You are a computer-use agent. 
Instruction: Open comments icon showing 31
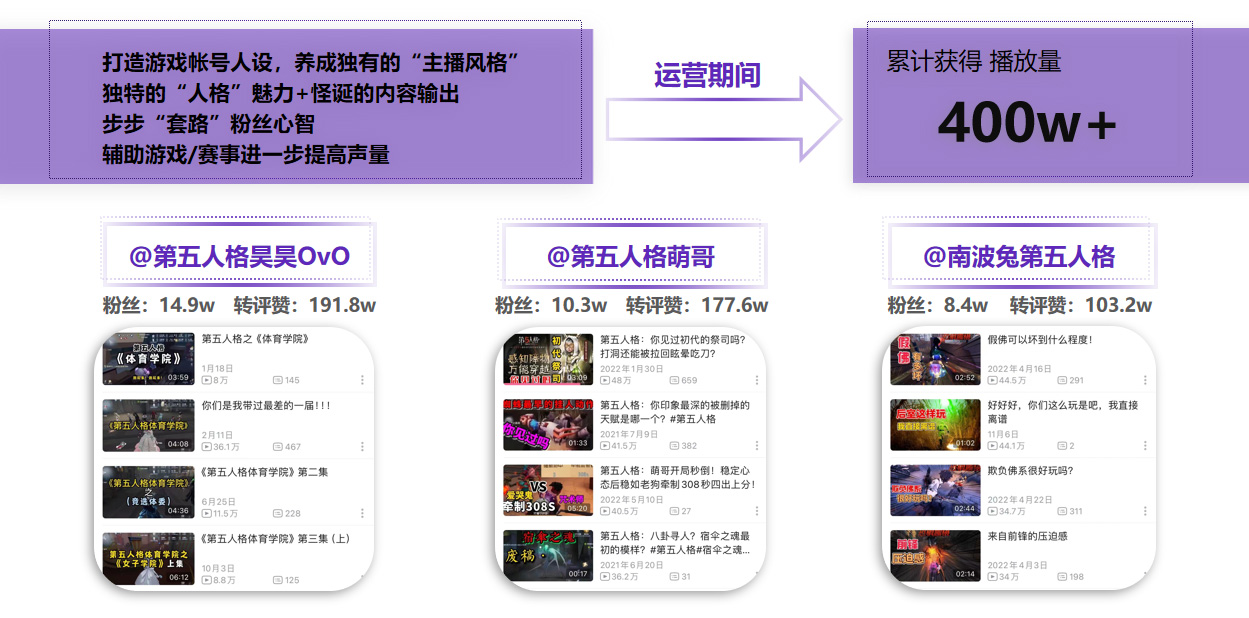point(675,577)
